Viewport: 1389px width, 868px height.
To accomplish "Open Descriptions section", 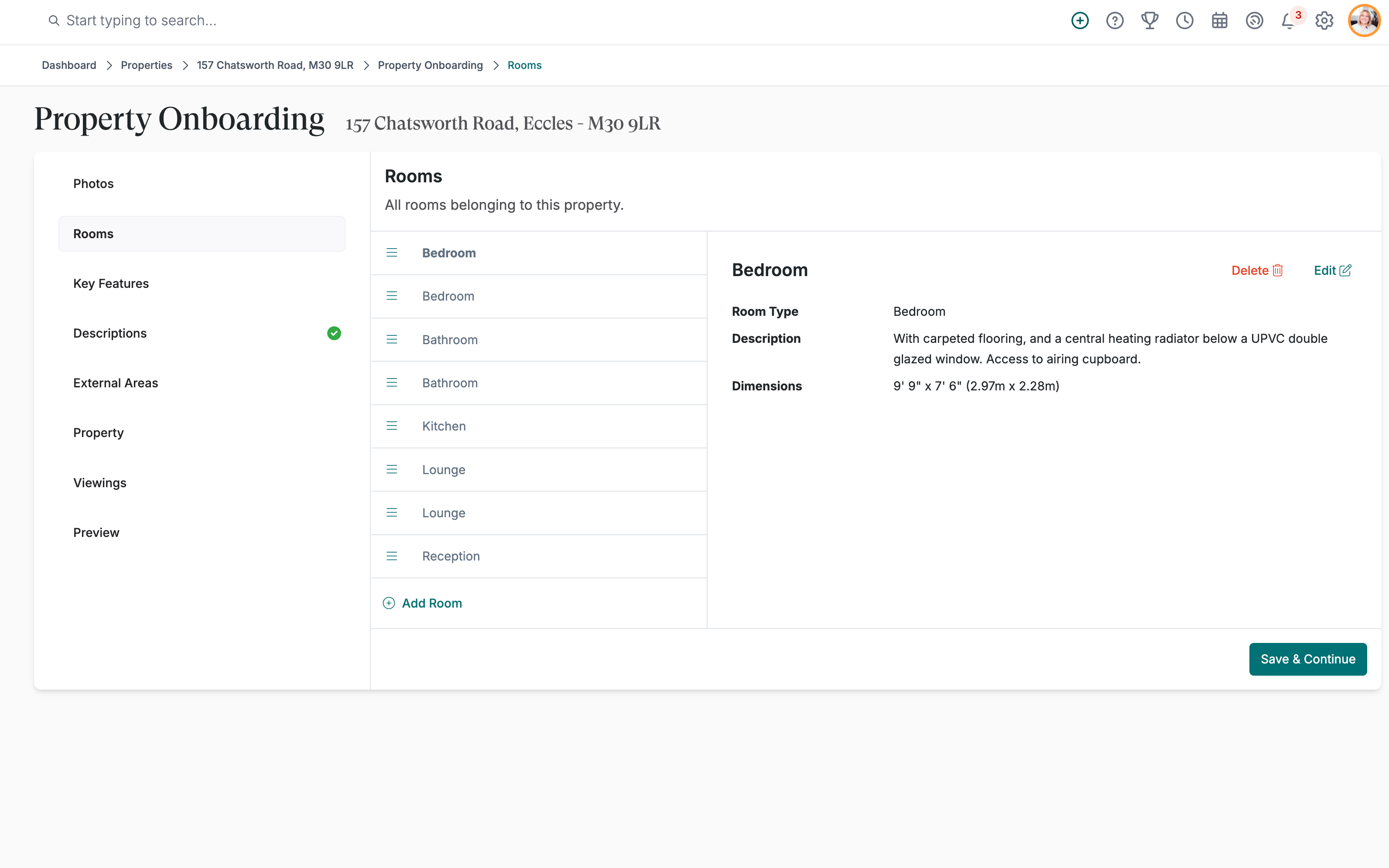I will point(202,334).
